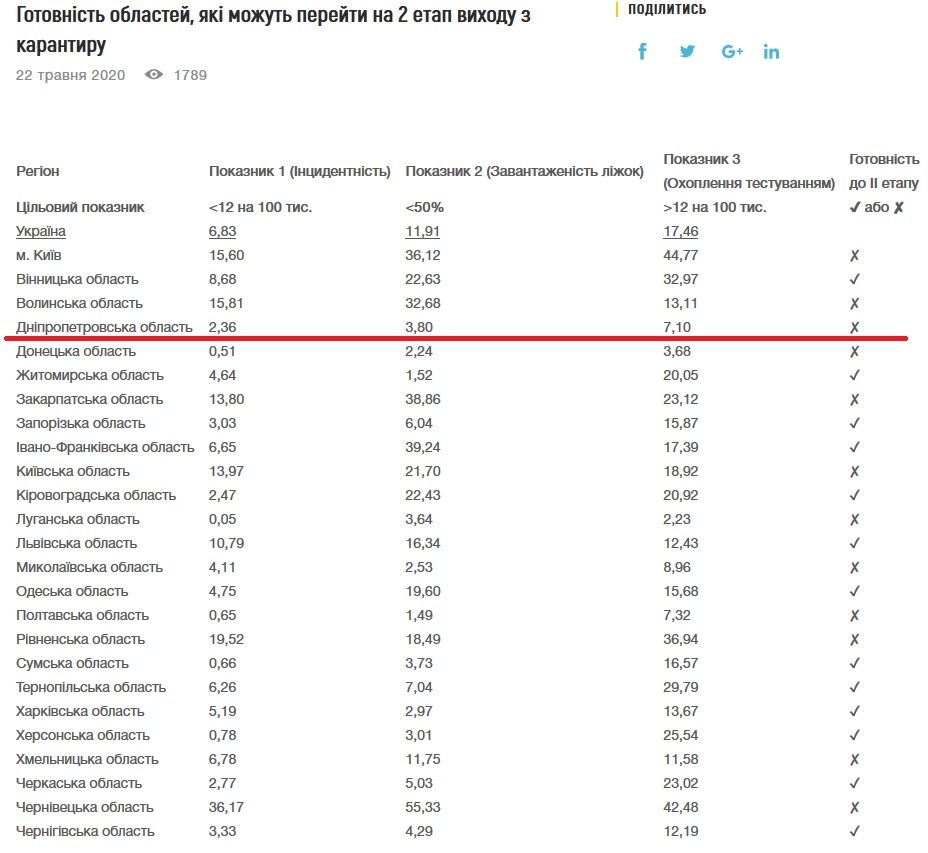Click the Регіон column header
Viewport: 928px width, 853px height.
(38, 172)
